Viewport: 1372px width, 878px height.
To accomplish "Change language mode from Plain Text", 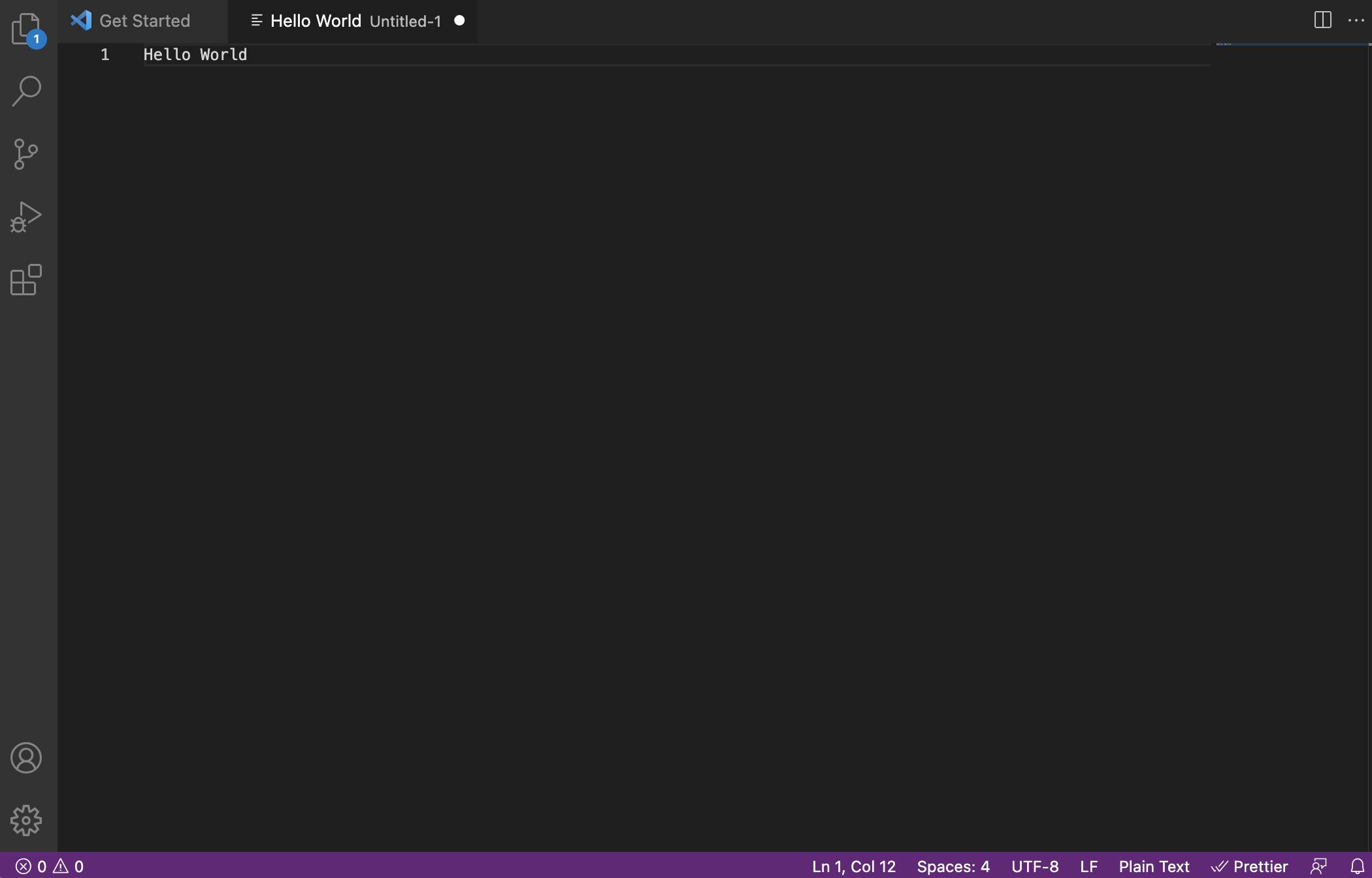I will (x=1154, y=865).
